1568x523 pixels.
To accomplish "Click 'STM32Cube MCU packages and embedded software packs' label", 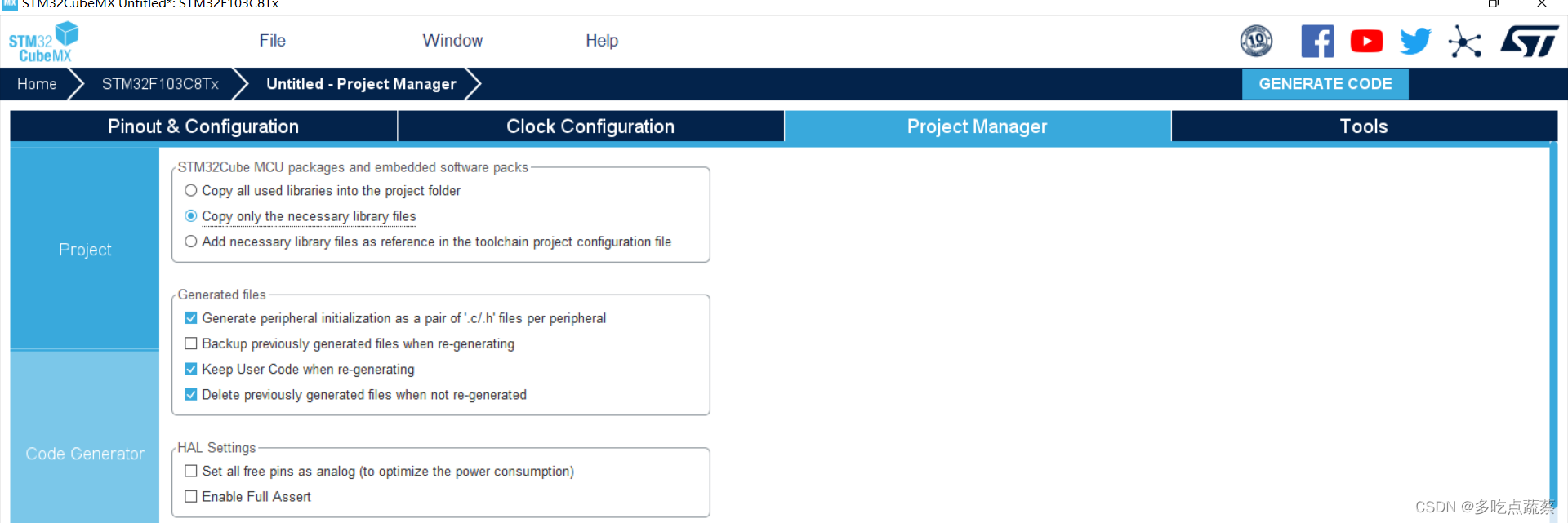I will 353,167.
